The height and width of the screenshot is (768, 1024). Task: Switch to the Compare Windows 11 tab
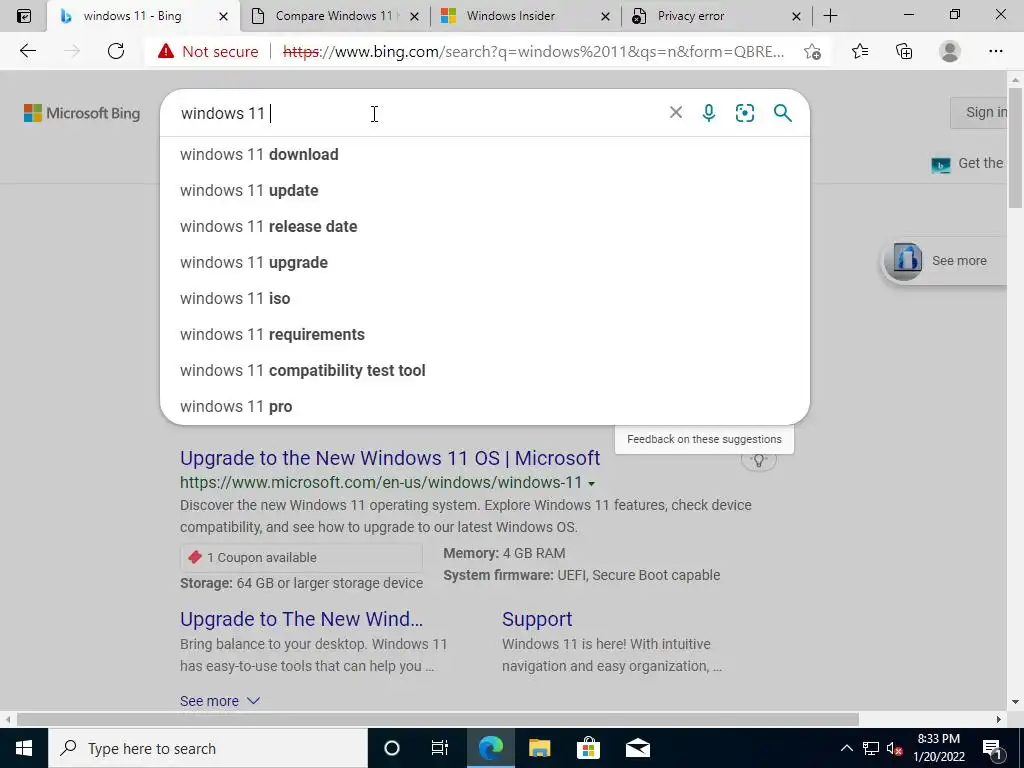333,16
